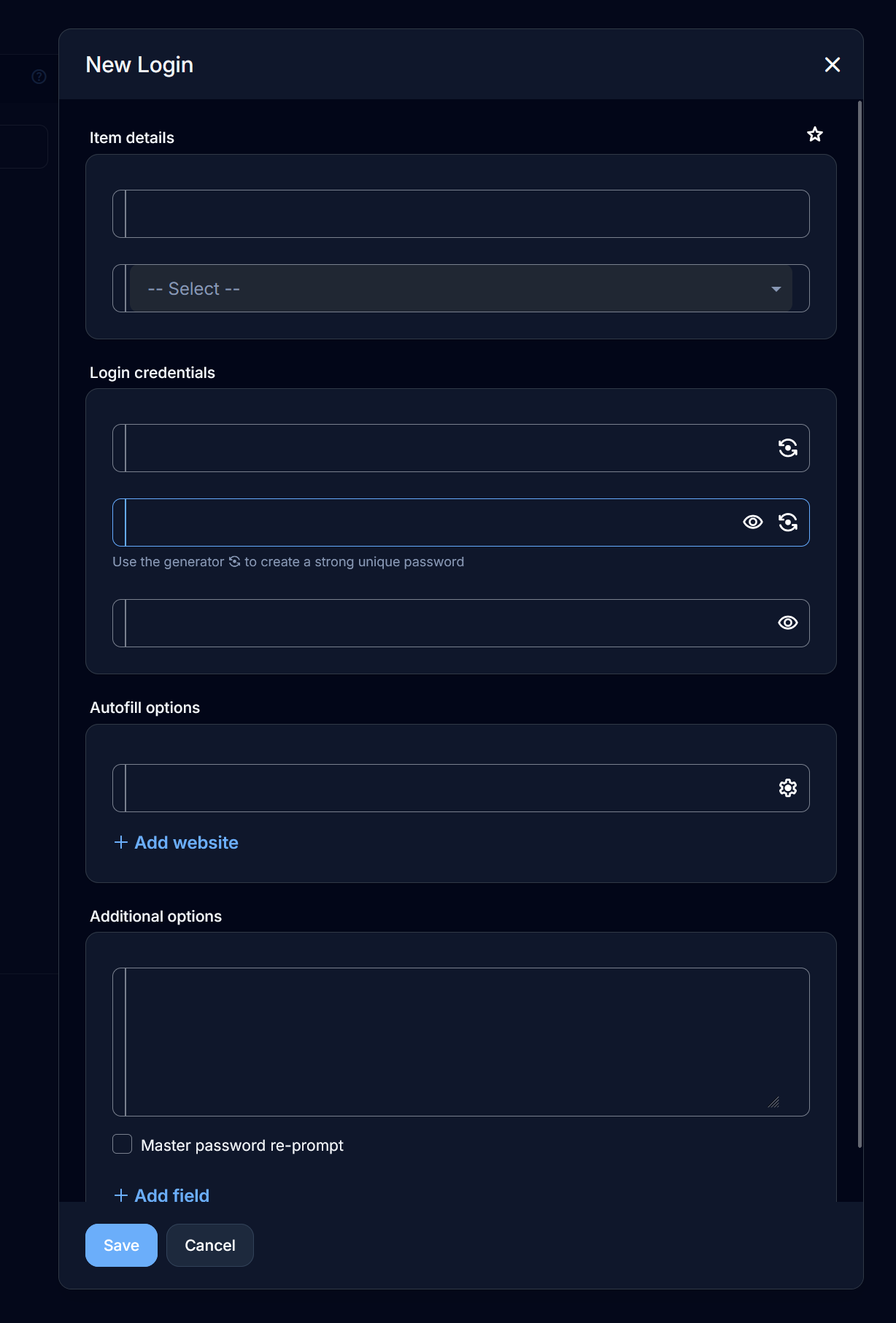896x1323 pixels.
Task: Open website match settings gear icon
Action: [788, 788]
